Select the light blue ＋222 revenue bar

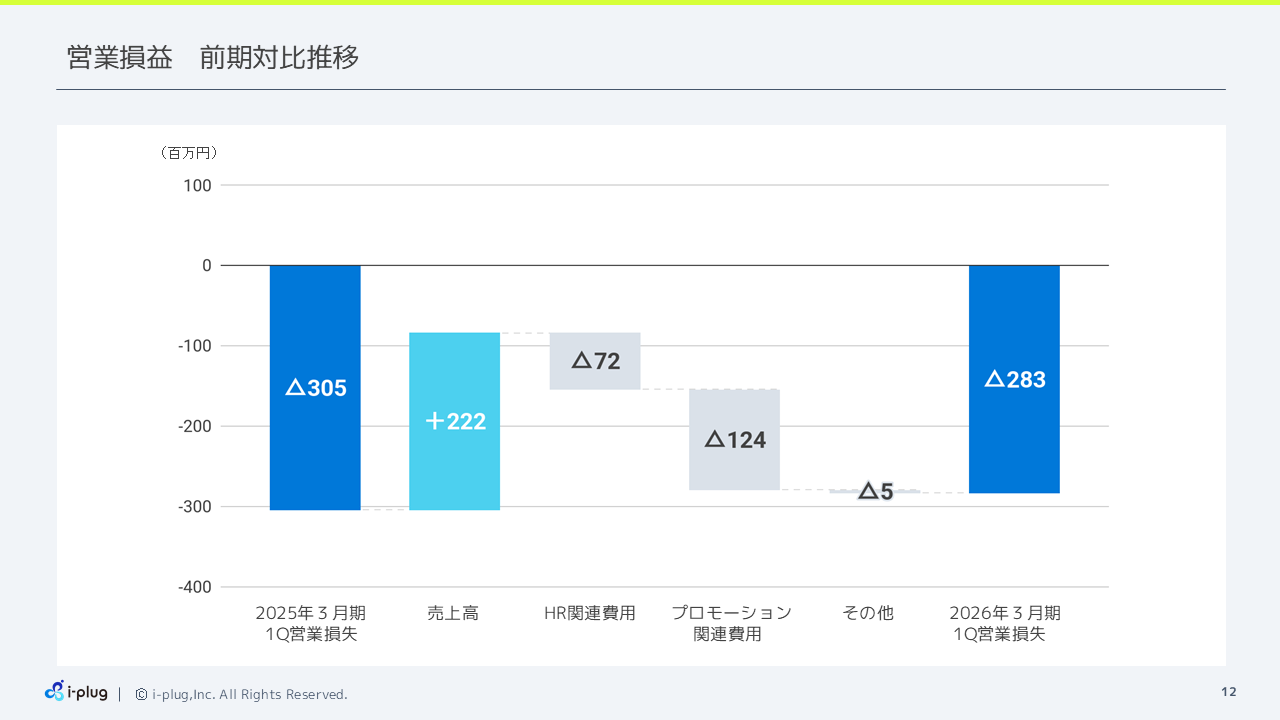pyautogui.click(x=454, y=421)
